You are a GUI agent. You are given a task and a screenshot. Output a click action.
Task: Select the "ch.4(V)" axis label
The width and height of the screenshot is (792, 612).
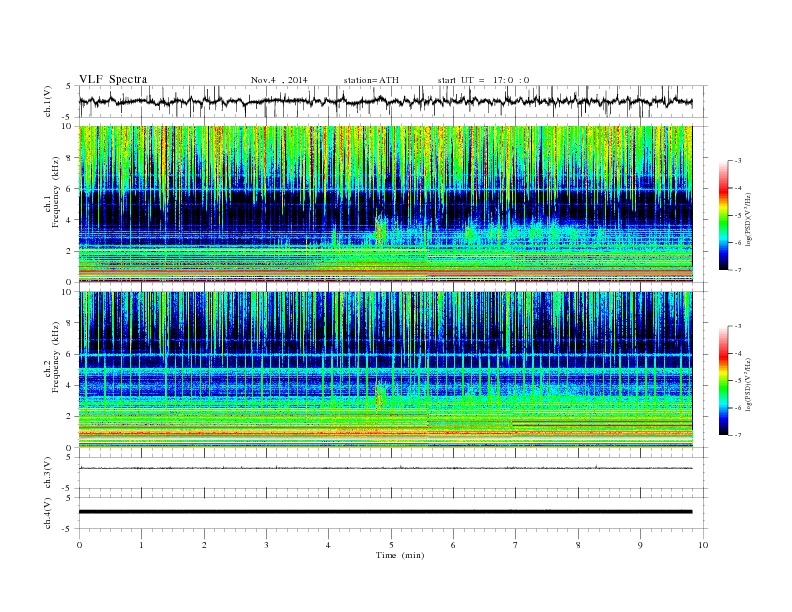pos(48,513)
